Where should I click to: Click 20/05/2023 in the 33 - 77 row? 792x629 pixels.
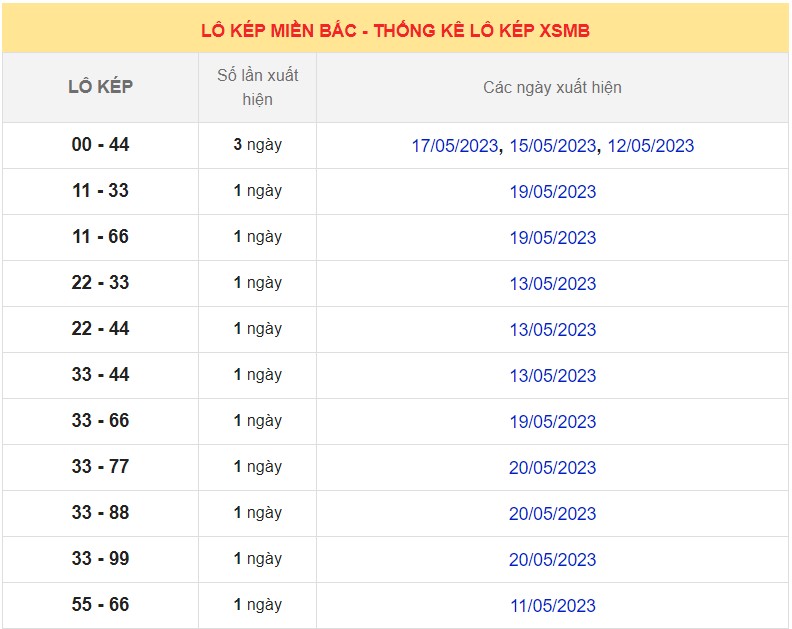coord(552,468)
